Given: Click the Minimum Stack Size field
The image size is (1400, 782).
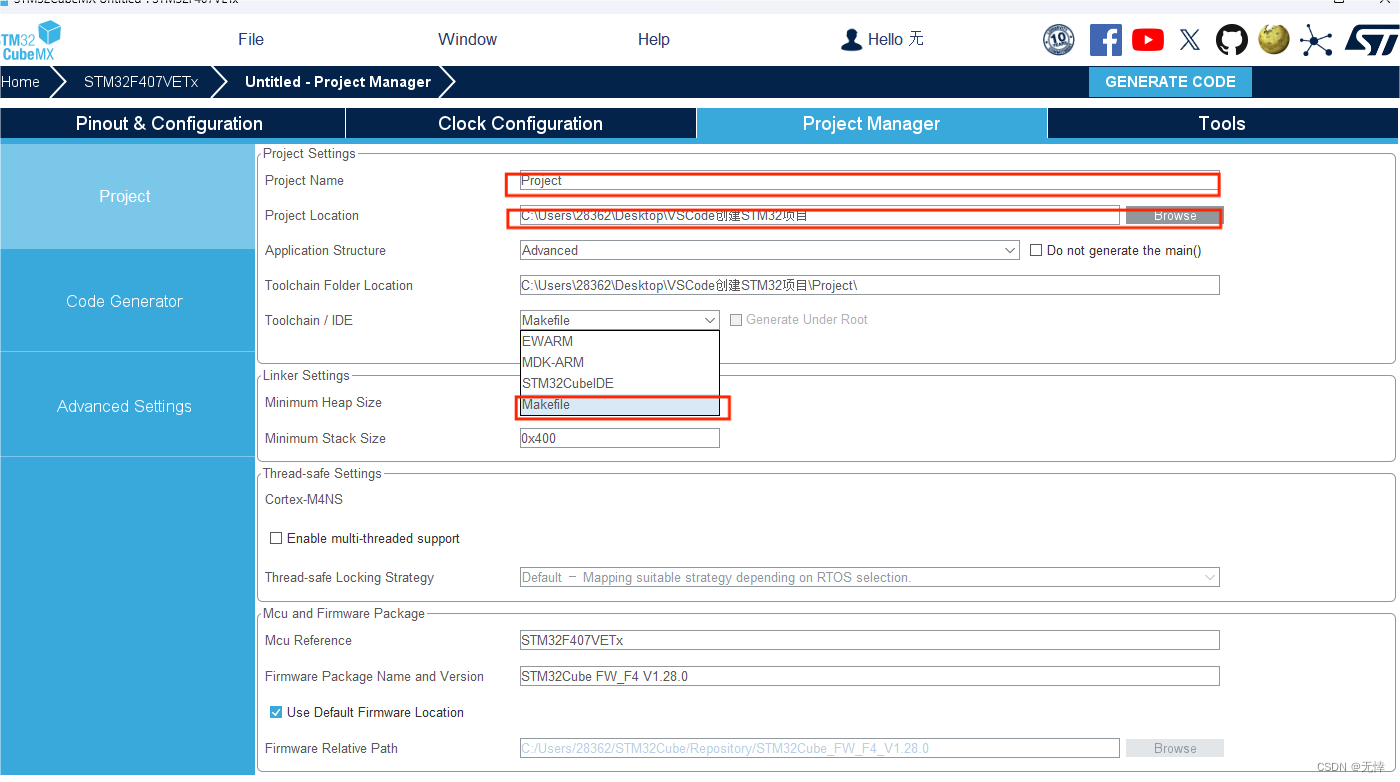Looking at the screenshot, I should (x=619, y=438).
